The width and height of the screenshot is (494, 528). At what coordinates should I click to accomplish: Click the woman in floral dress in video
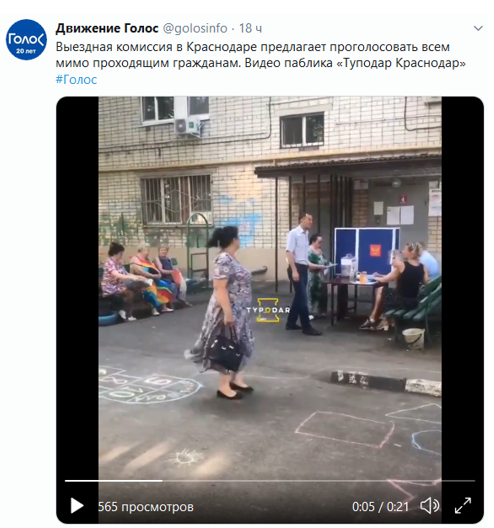click(225, 311)
